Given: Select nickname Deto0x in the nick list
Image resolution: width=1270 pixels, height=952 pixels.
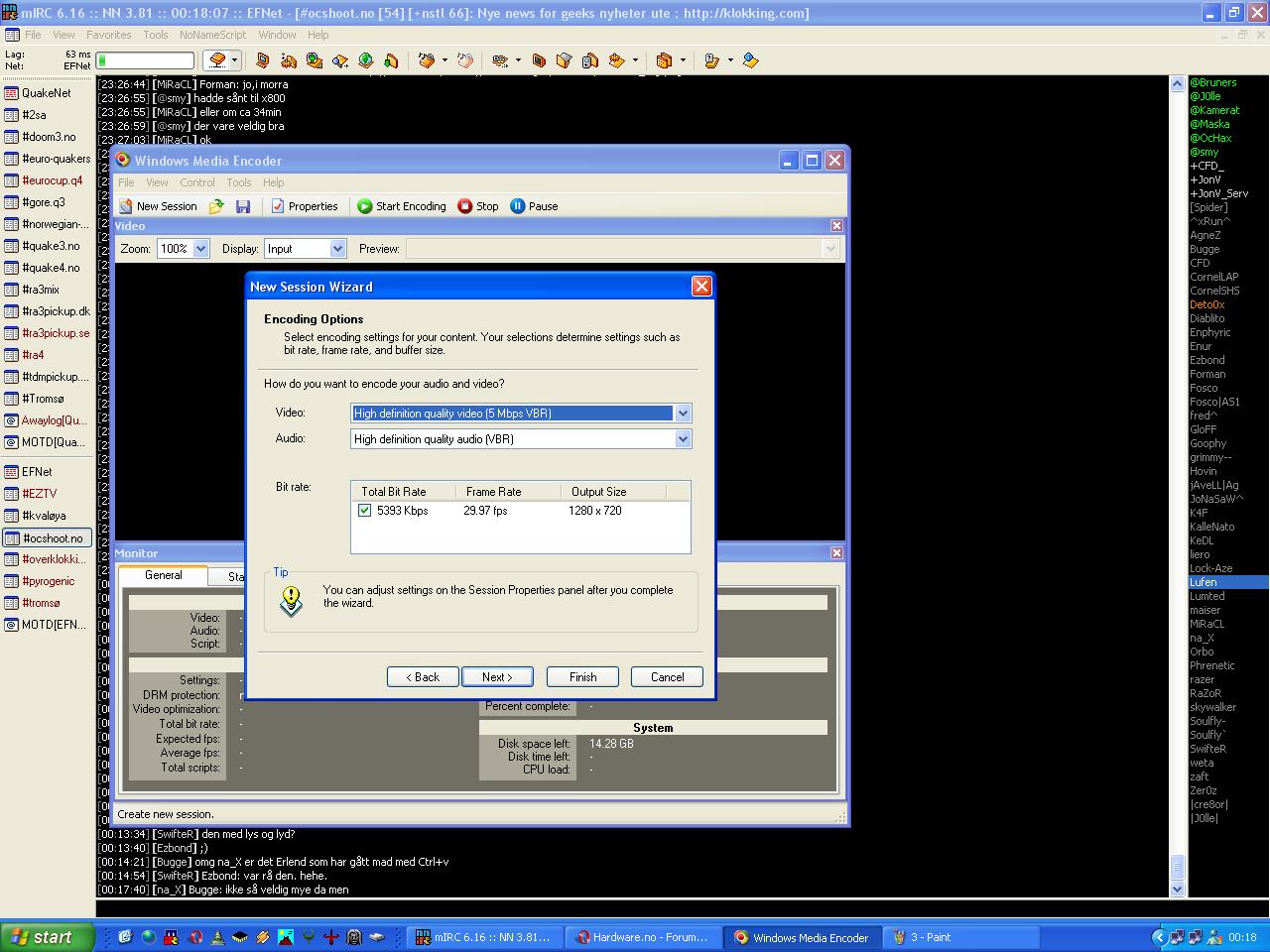Looking at the screenshot, I should pyautogui.click(x=1207, y=304).
